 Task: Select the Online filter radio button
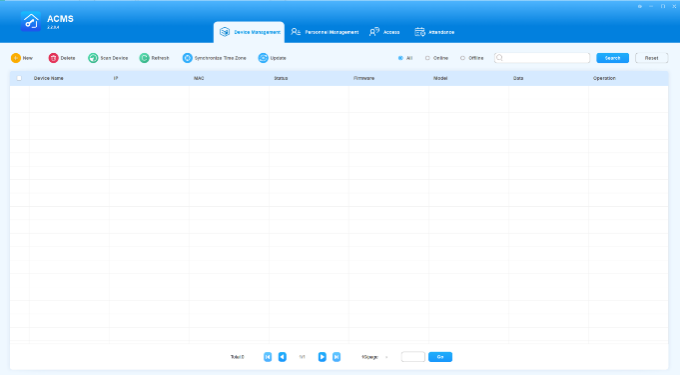[428, 58]
